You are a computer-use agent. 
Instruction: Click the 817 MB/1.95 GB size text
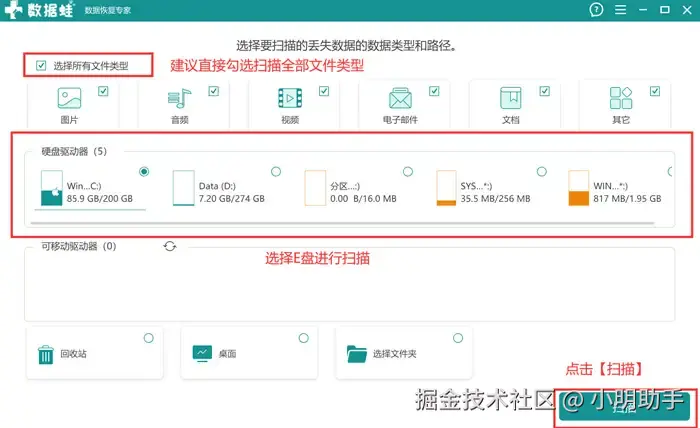pos(627,199)
